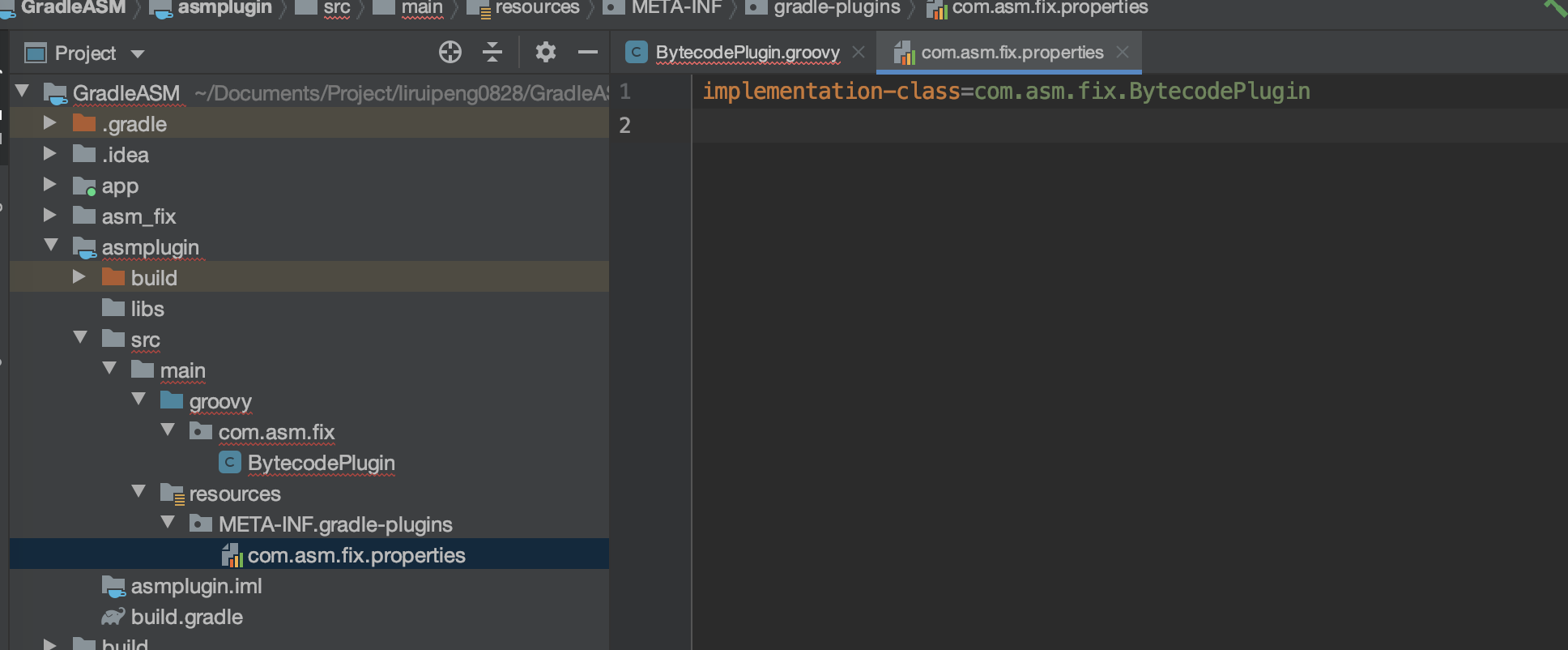The width and height of the screenshot is (1568, 650).
Task: Click the build.gradle Gradle elephant icon
Action: pos(113,617)
